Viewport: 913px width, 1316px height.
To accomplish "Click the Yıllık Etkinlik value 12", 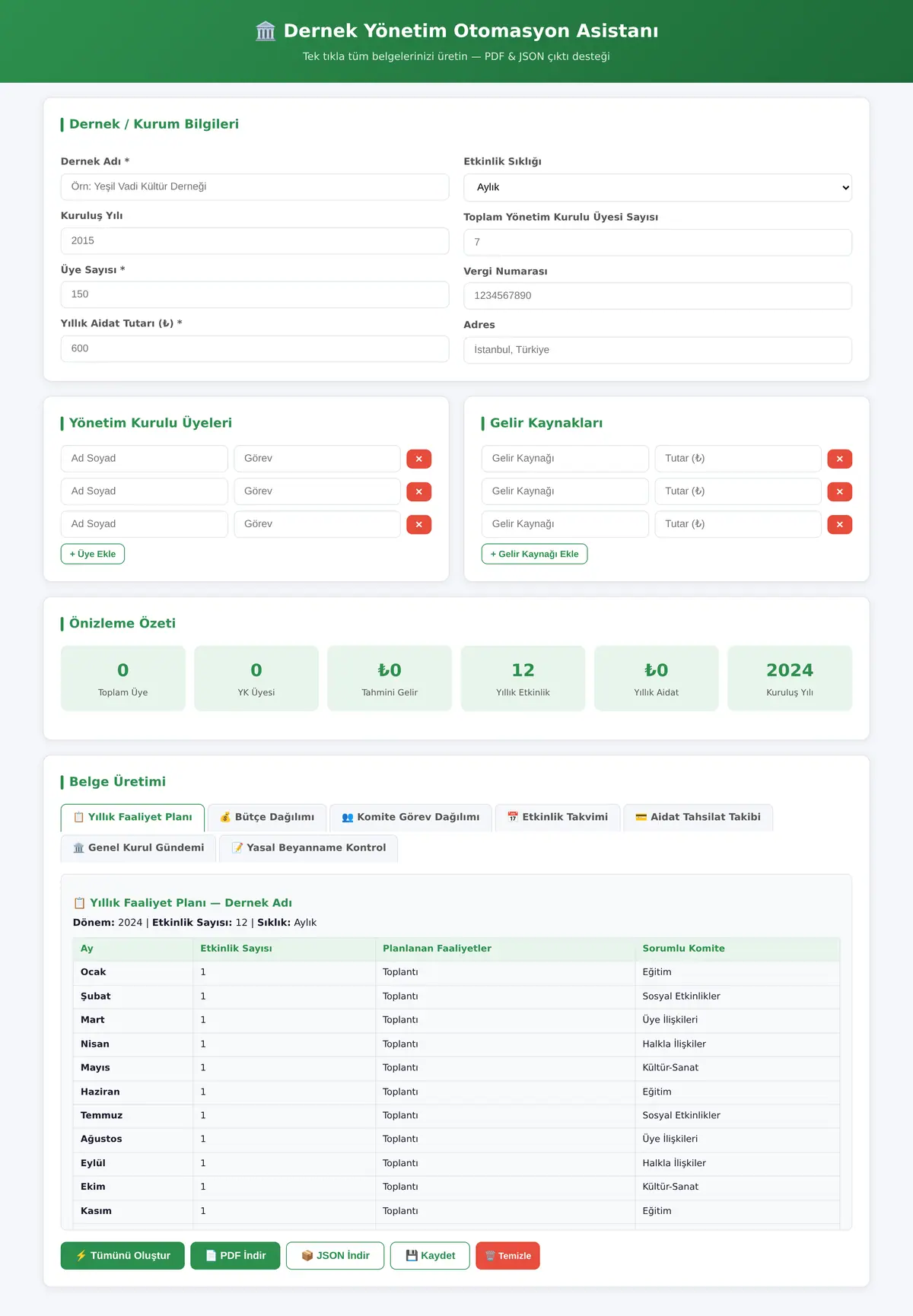I will click(523, 670).
